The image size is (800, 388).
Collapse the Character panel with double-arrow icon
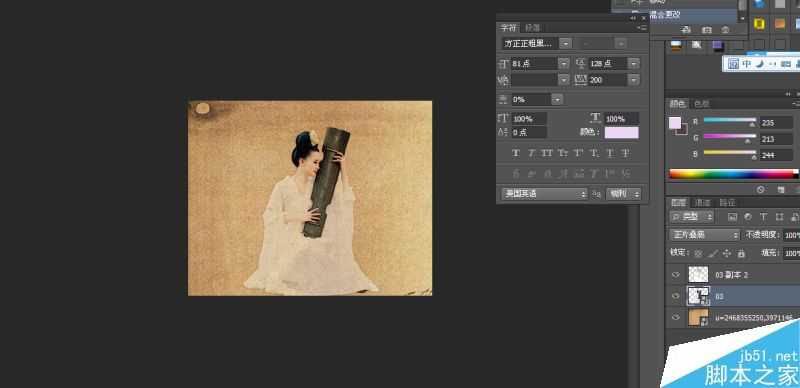633,18
